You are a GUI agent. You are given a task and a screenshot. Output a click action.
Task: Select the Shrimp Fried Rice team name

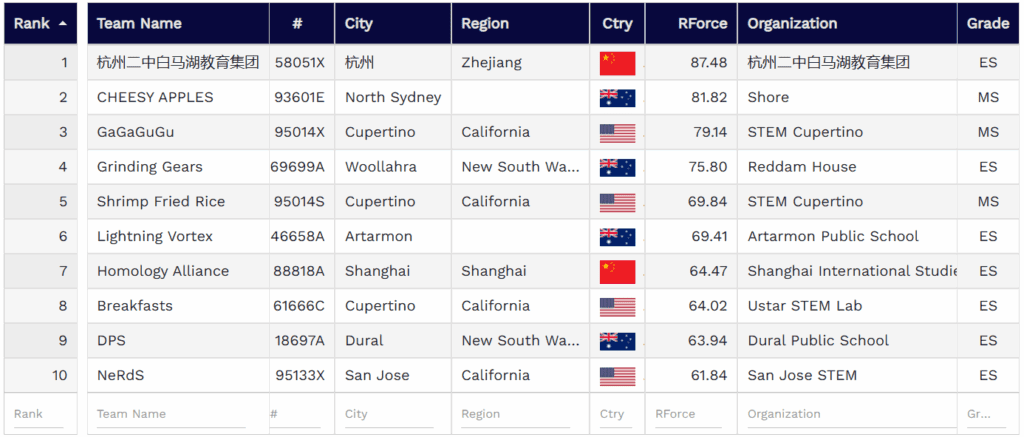coord(161,202)
